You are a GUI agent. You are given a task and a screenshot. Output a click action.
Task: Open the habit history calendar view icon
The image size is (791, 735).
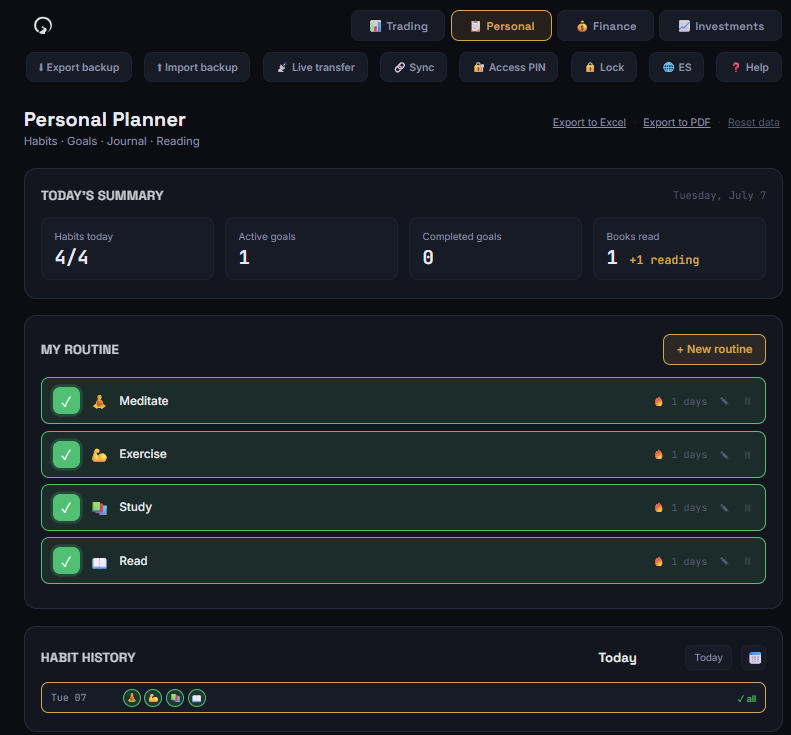click(x=754, y=657)
